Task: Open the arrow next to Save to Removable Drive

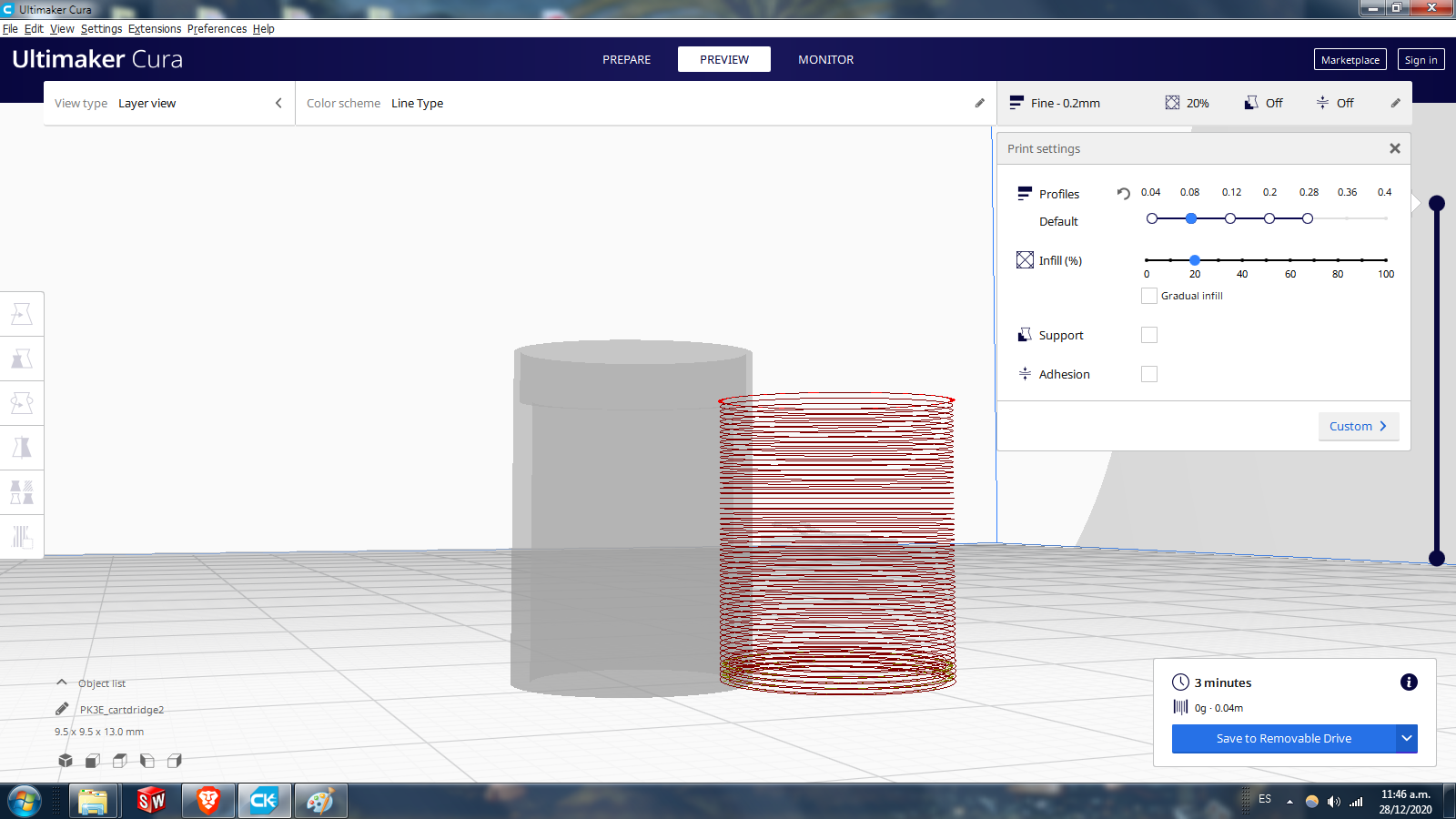Action: click(1407, 738)
